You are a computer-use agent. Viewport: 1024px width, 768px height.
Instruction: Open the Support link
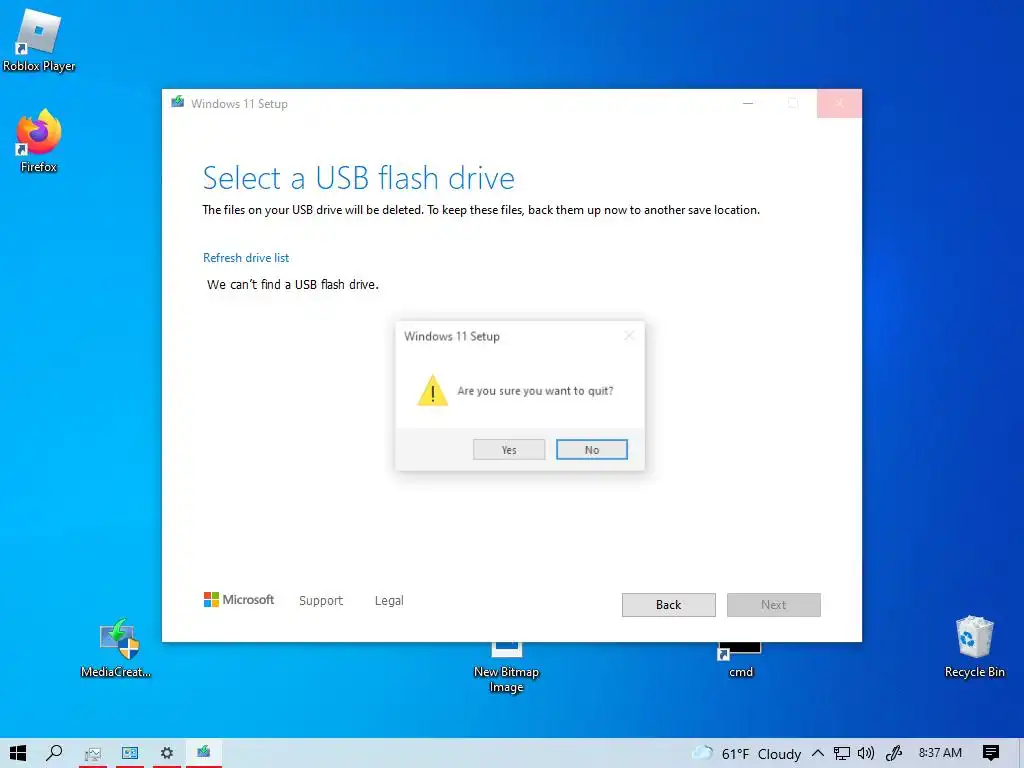tap(321, 600)
